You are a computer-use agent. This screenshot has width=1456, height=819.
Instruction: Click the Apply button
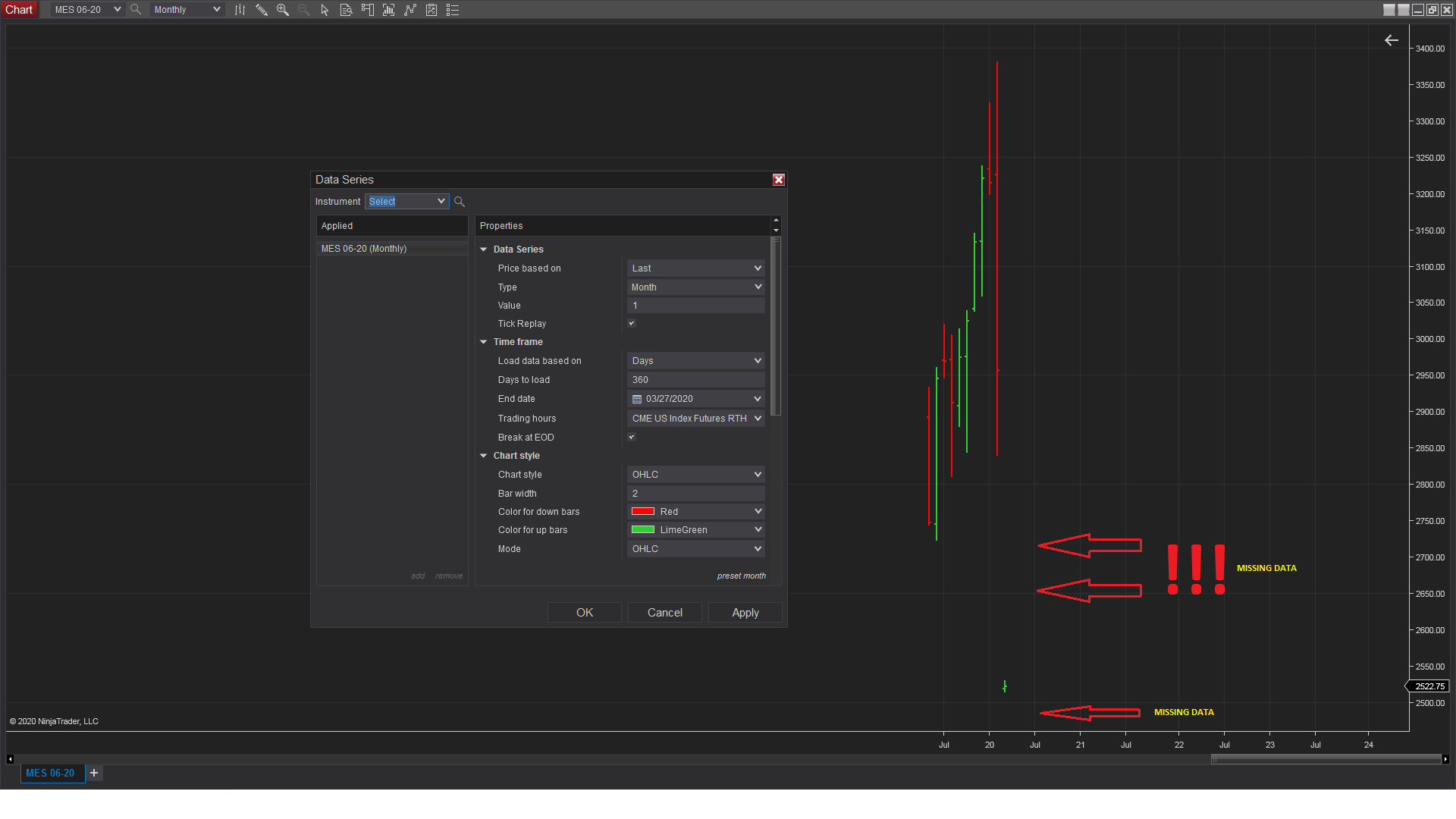click(x=745, y=613)
